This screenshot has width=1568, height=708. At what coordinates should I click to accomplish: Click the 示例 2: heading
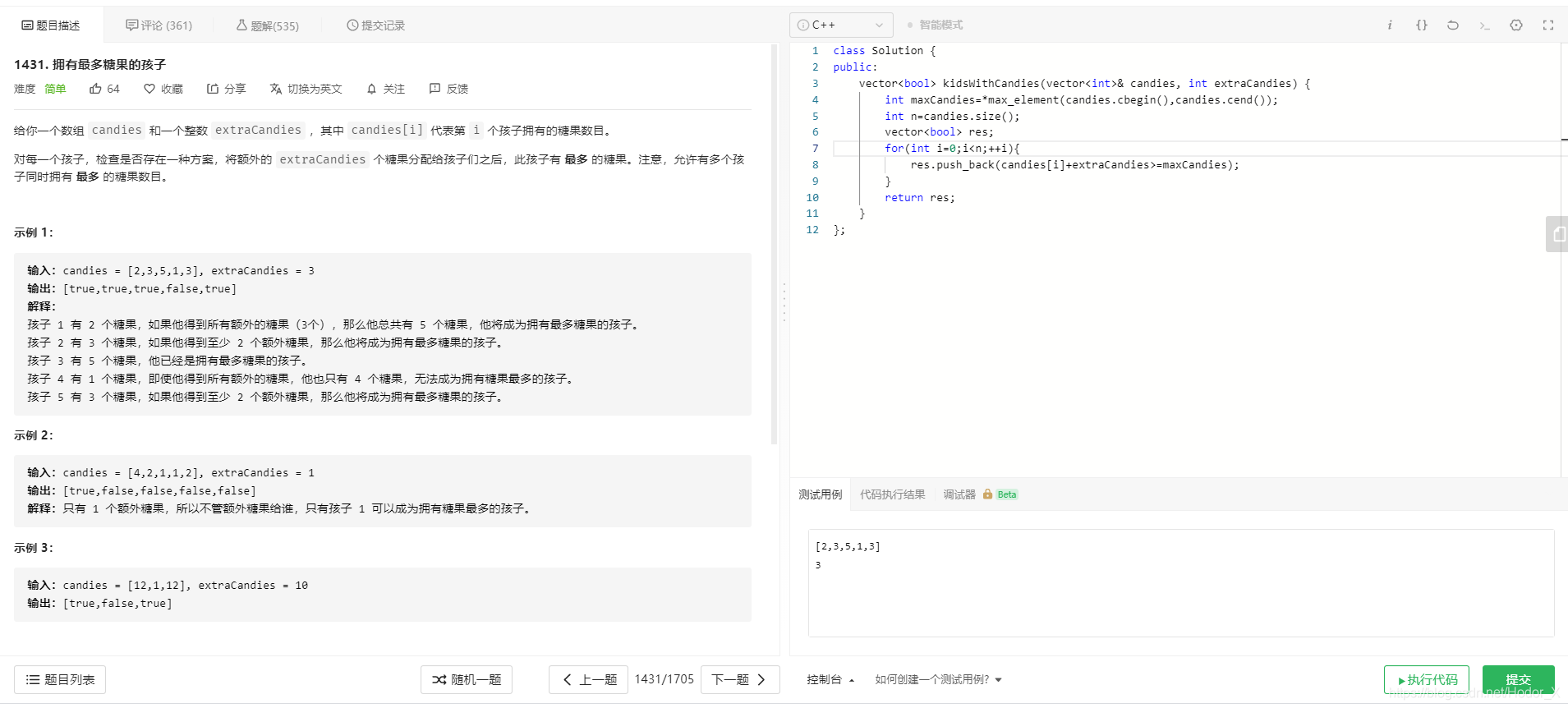[34, 435]
